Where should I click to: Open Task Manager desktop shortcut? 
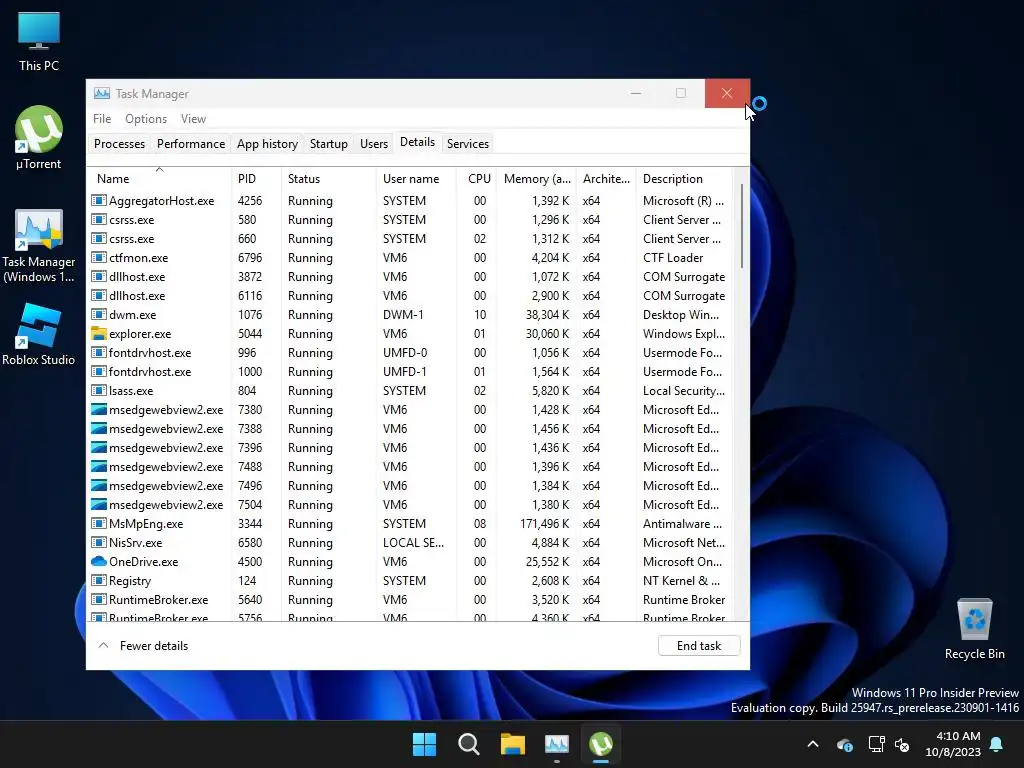click(x=39, y=246)
